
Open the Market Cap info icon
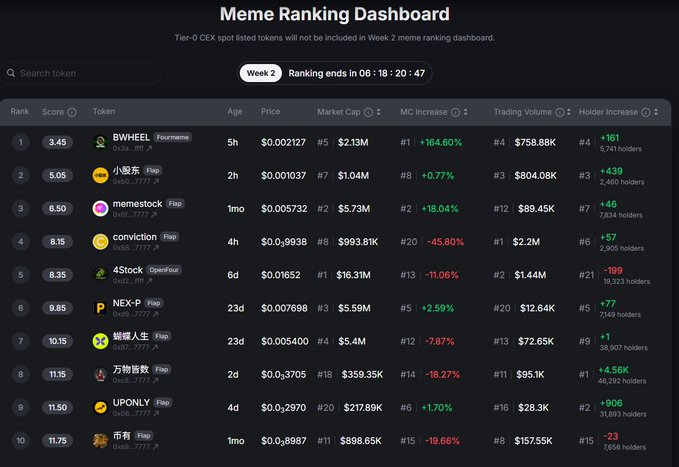click(368, 112)
